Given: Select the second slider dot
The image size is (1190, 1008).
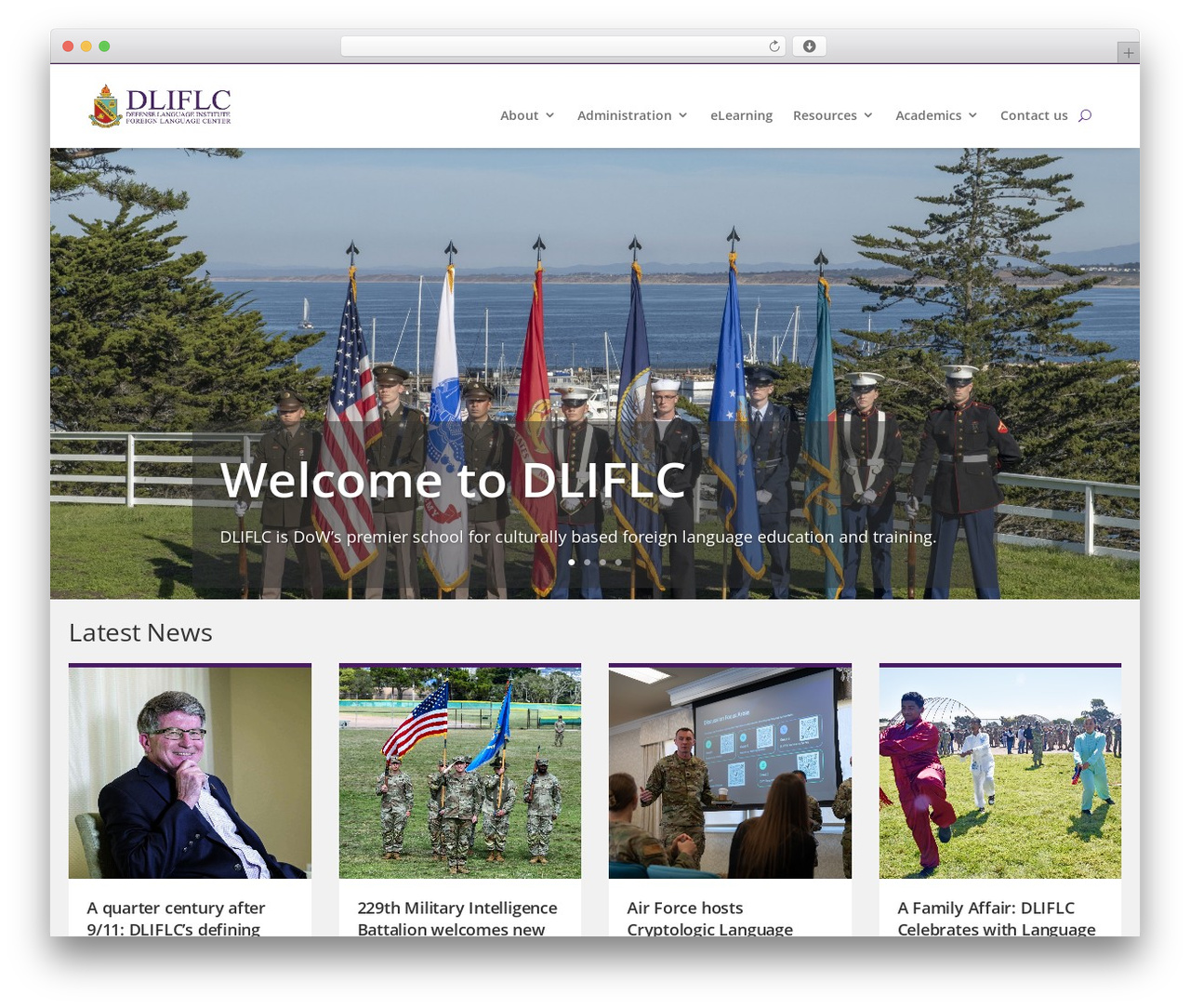Looking at the screenshot, I should (587, 562).
